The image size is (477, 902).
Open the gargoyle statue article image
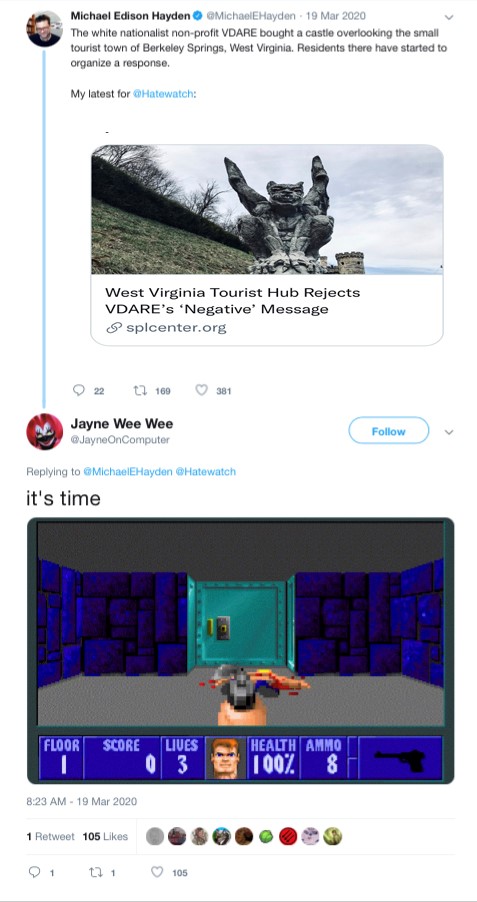(x=267, y=209)
